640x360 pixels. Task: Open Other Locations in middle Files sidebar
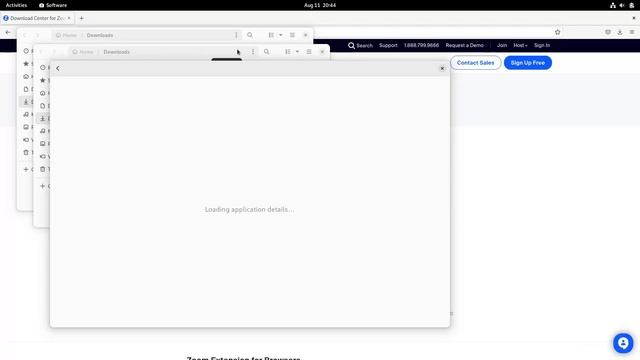coord(44,186)
